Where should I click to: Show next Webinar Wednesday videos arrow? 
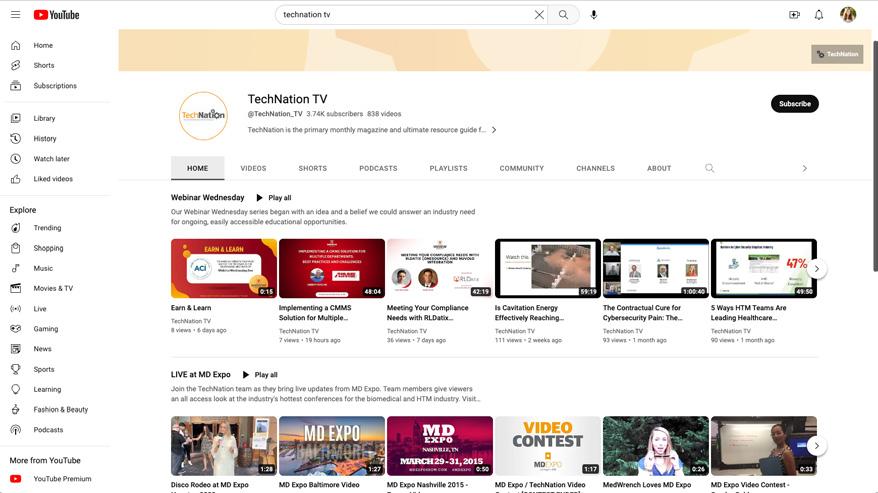pyautogui.click(x=816, y=269)
